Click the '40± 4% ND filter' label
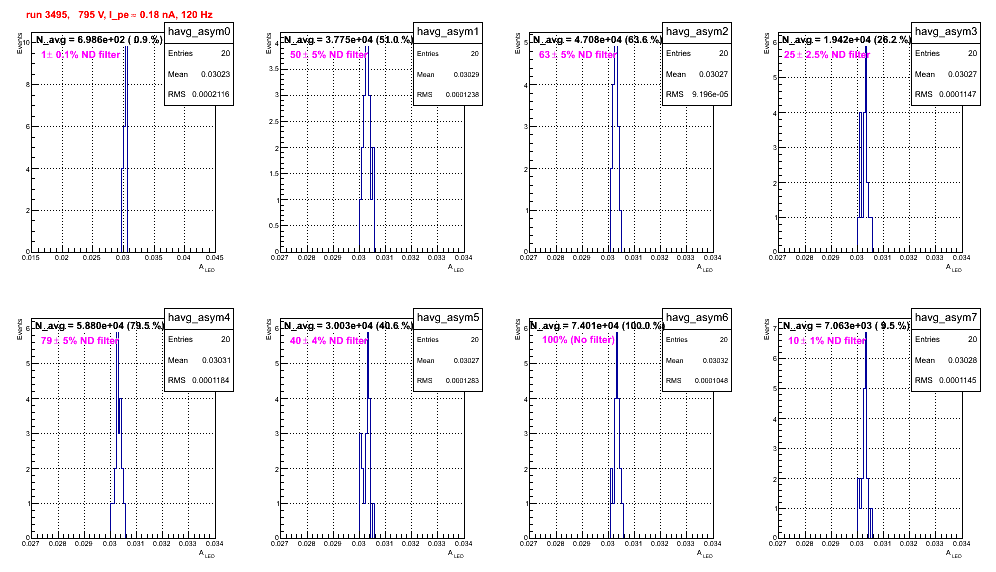This screenshot has height=572, width=996. click(x=328, y=341)
